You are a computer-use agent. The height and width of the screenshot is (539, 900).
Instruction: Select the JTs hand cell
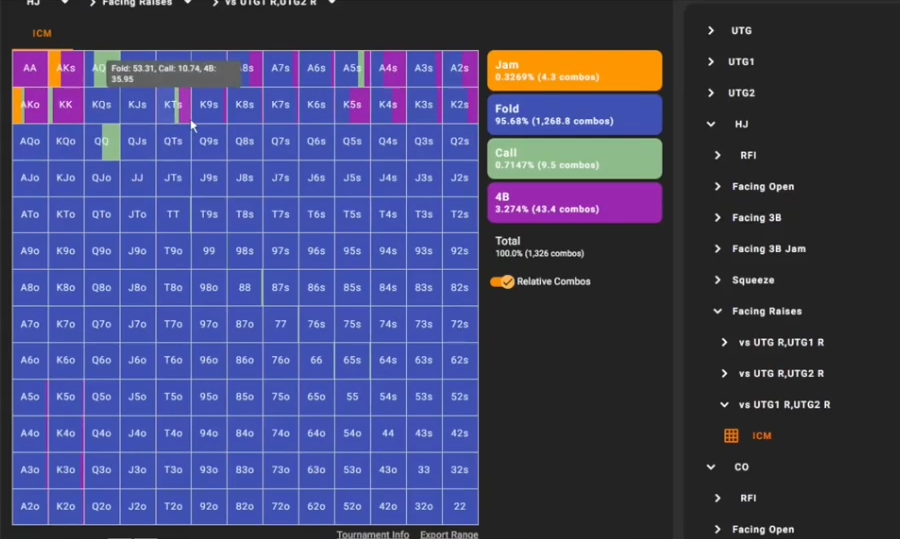click(x=173, y=178)
